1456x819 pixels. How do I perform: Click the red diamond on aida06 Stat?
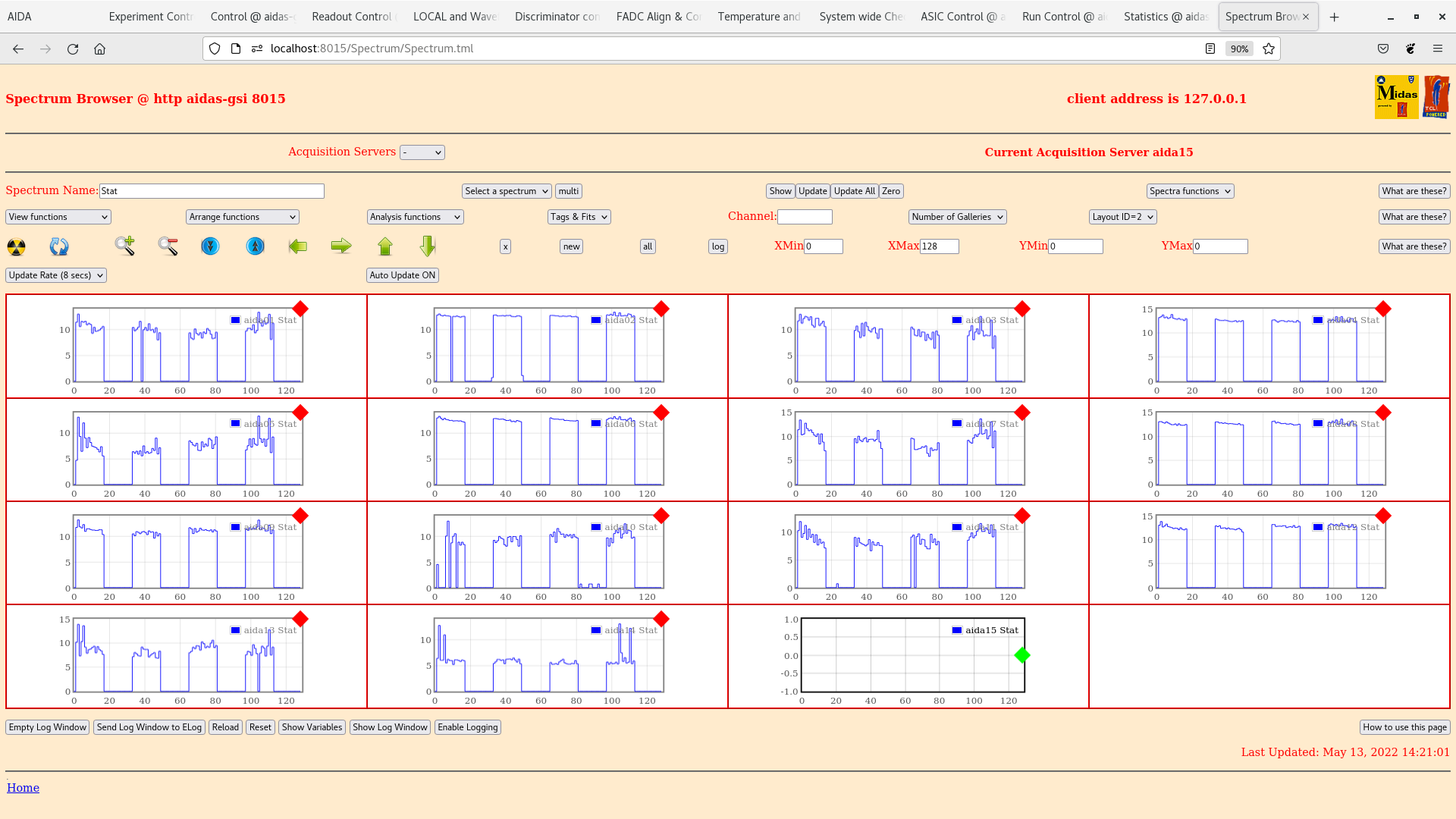661,413
